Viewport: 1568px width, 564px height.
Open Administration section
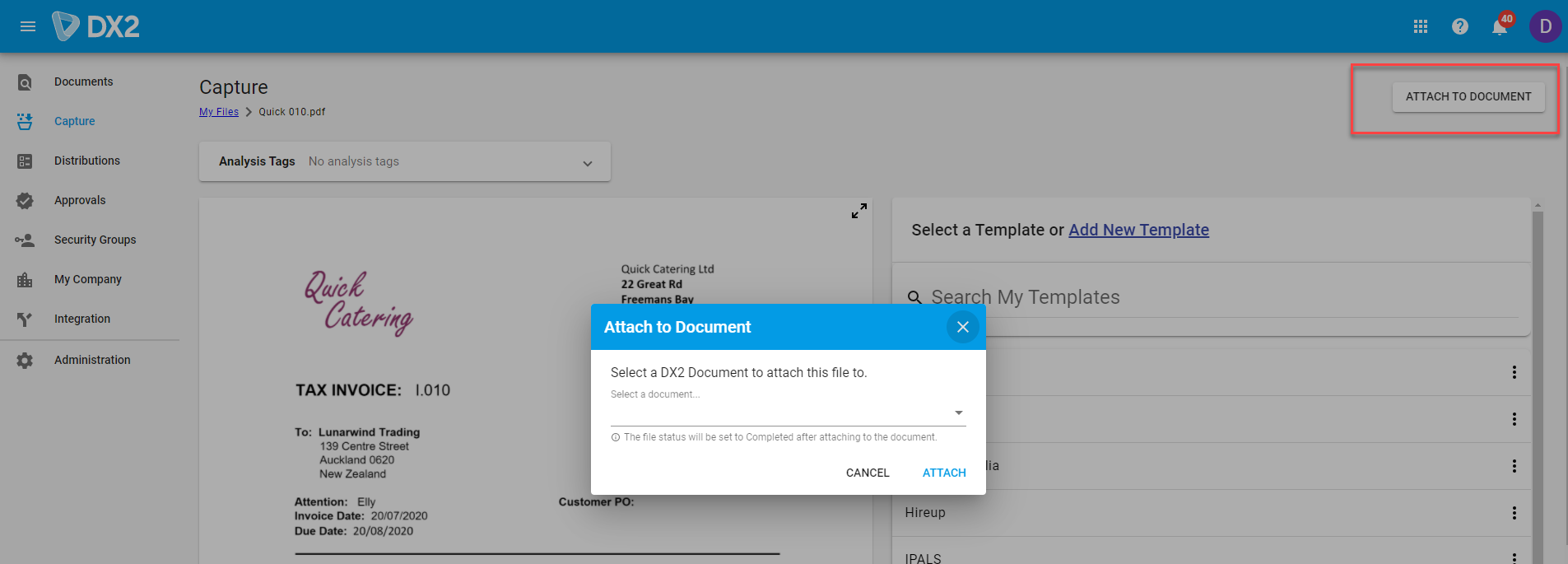click(92, 360)
